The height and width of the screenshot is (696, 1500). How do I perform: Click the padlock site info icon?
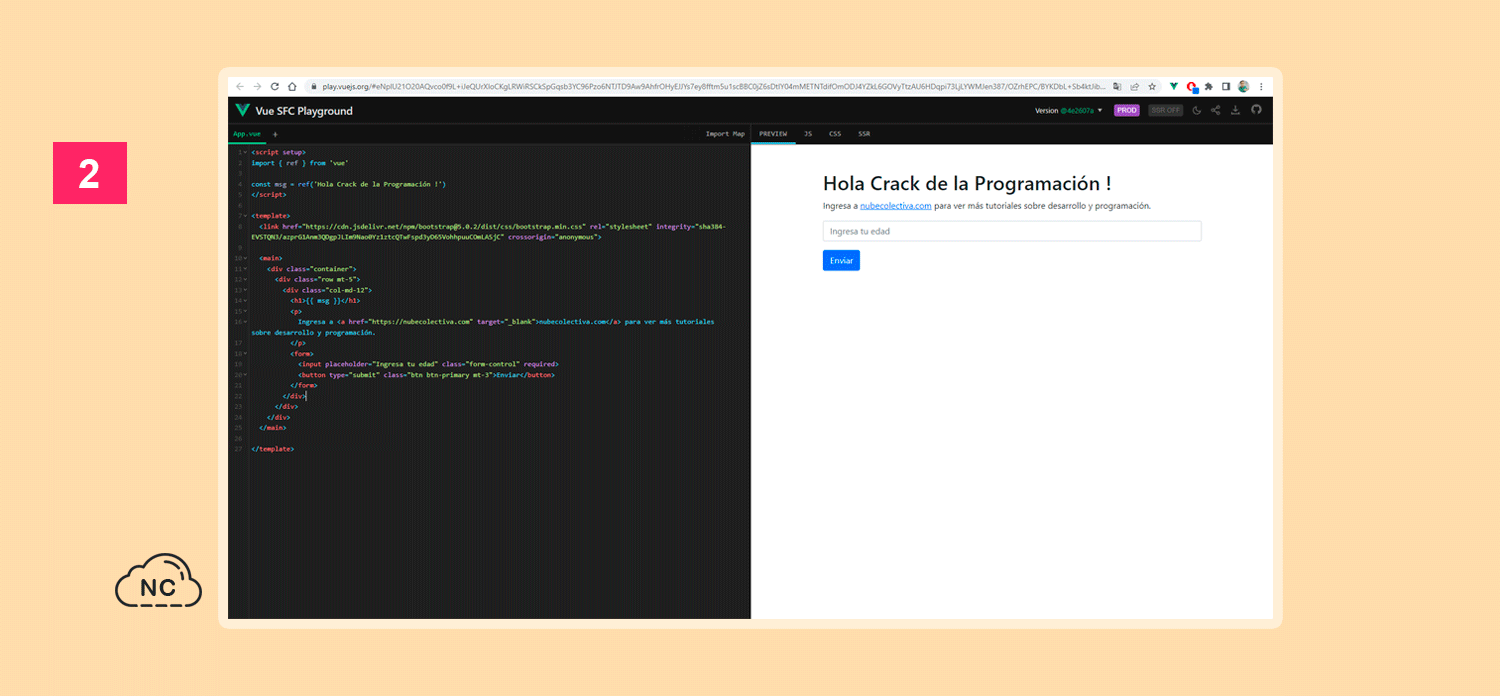point(313,87)
